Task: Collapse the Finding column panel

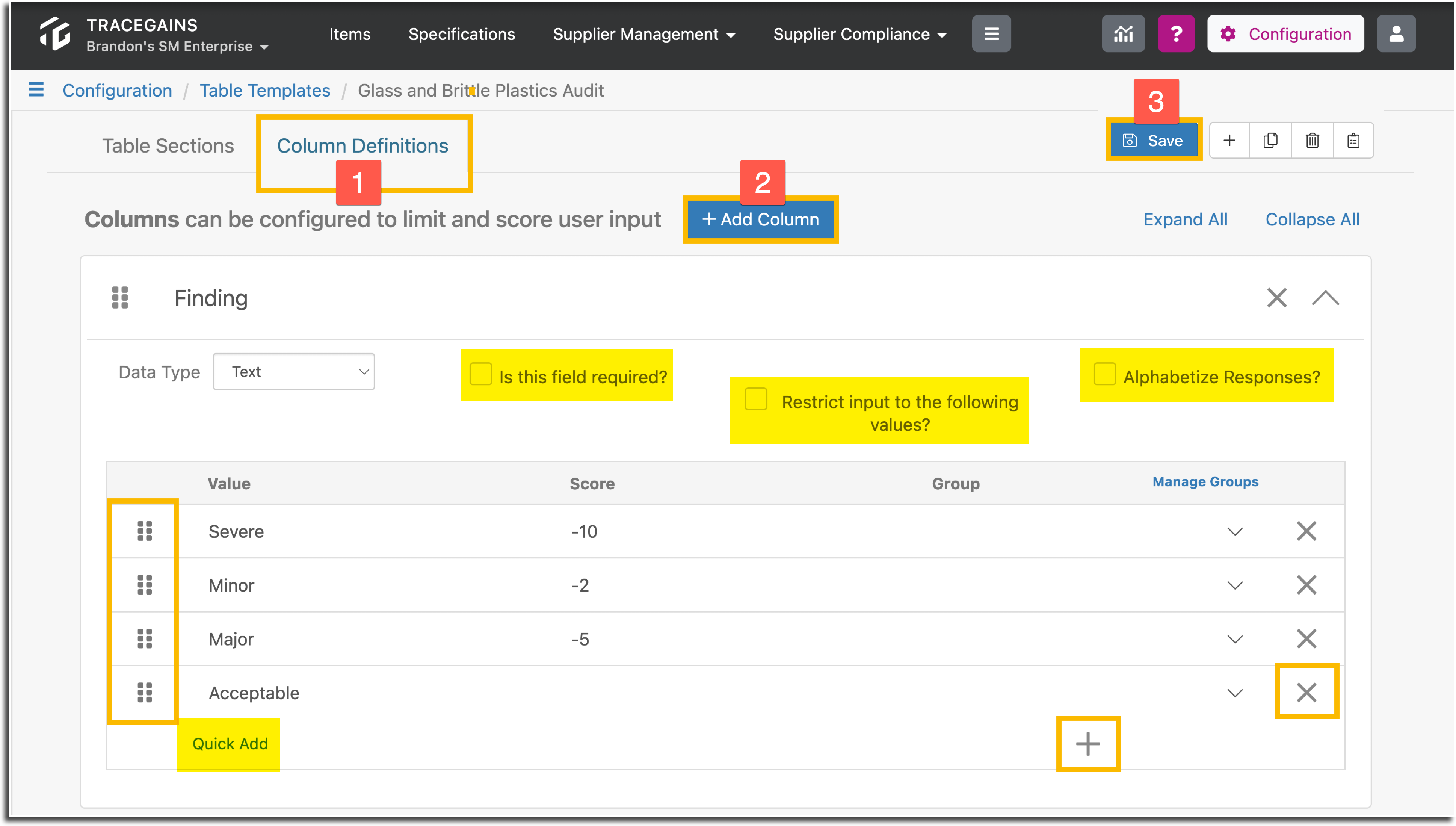Action: tap(1325, 298)
